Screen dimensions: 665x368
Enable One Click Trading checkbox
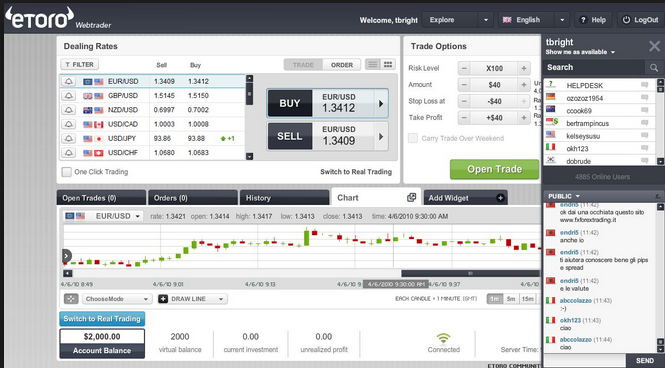tap(67, 172)
